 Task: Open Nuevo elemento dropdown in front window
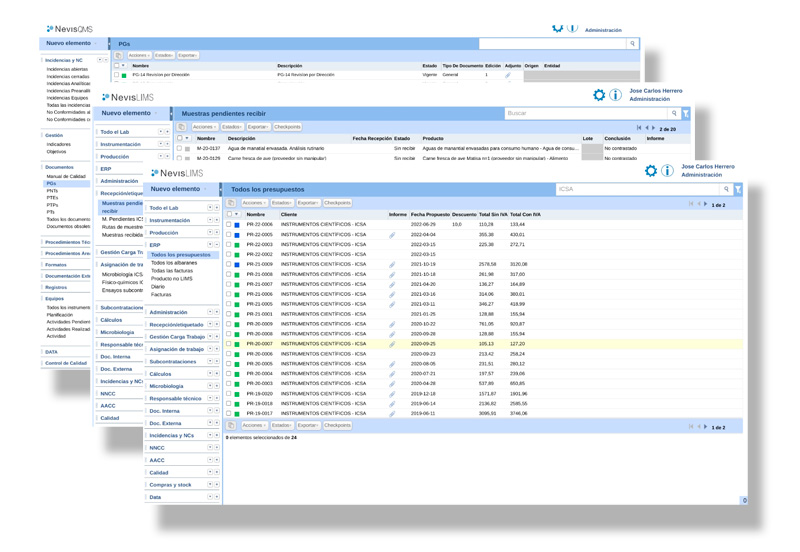(x=179, y=189)
